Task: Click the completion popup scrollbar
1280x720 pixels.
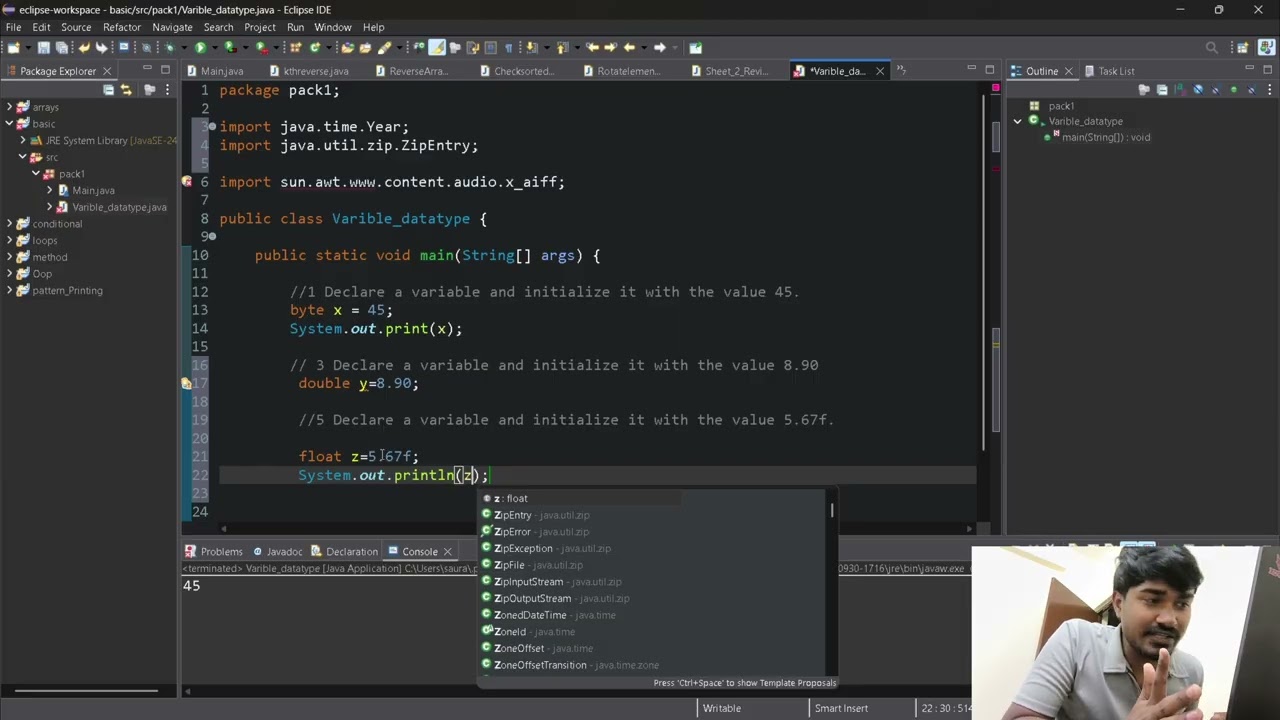Action: click(832, 510)
